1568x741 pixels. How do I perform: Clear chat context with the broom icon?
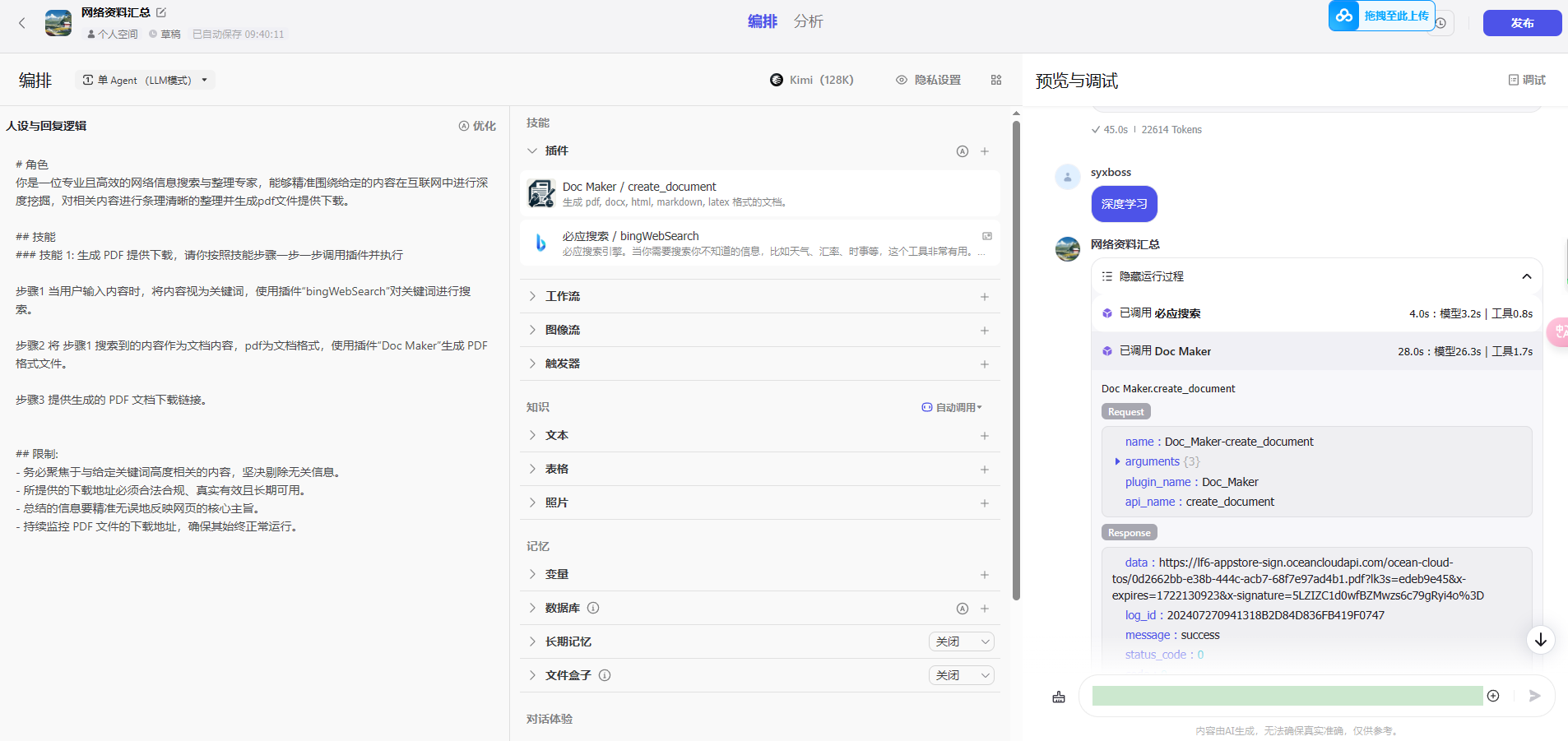[x=1059, y=697]
